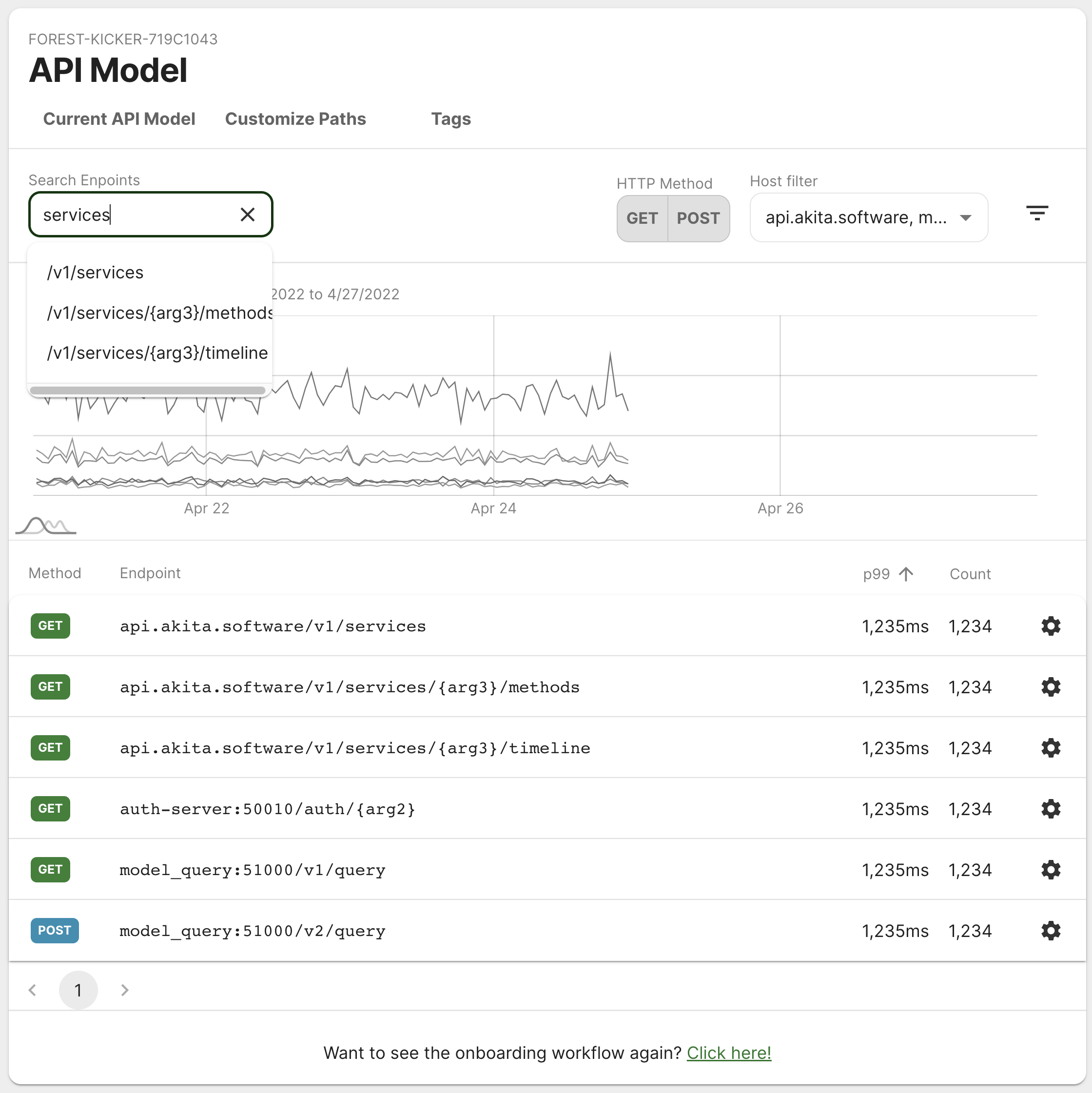Open settings for model_query v1 query row
The image size is (1092, 1093).
(x=1050, y=870)
